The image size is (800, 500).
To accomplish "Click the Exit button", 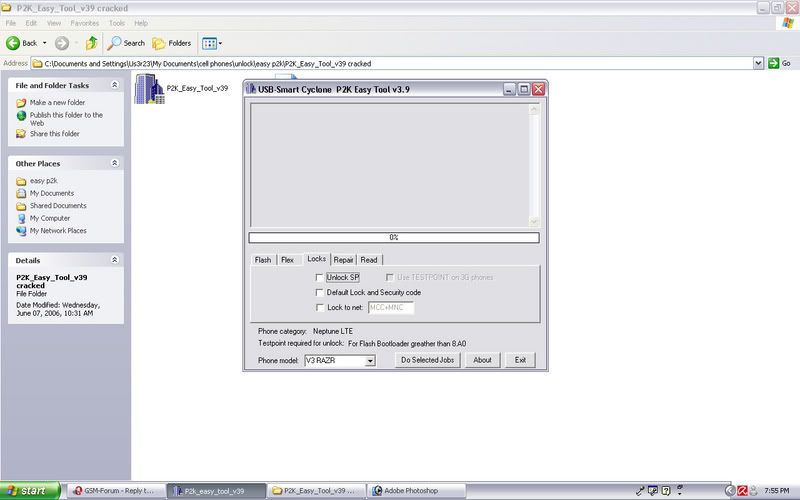I will [x=520, y=360].
